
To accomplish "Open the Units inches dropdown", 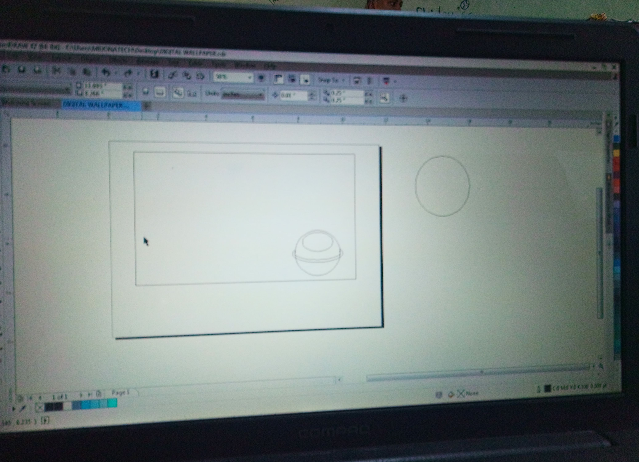I will (243, 95).
